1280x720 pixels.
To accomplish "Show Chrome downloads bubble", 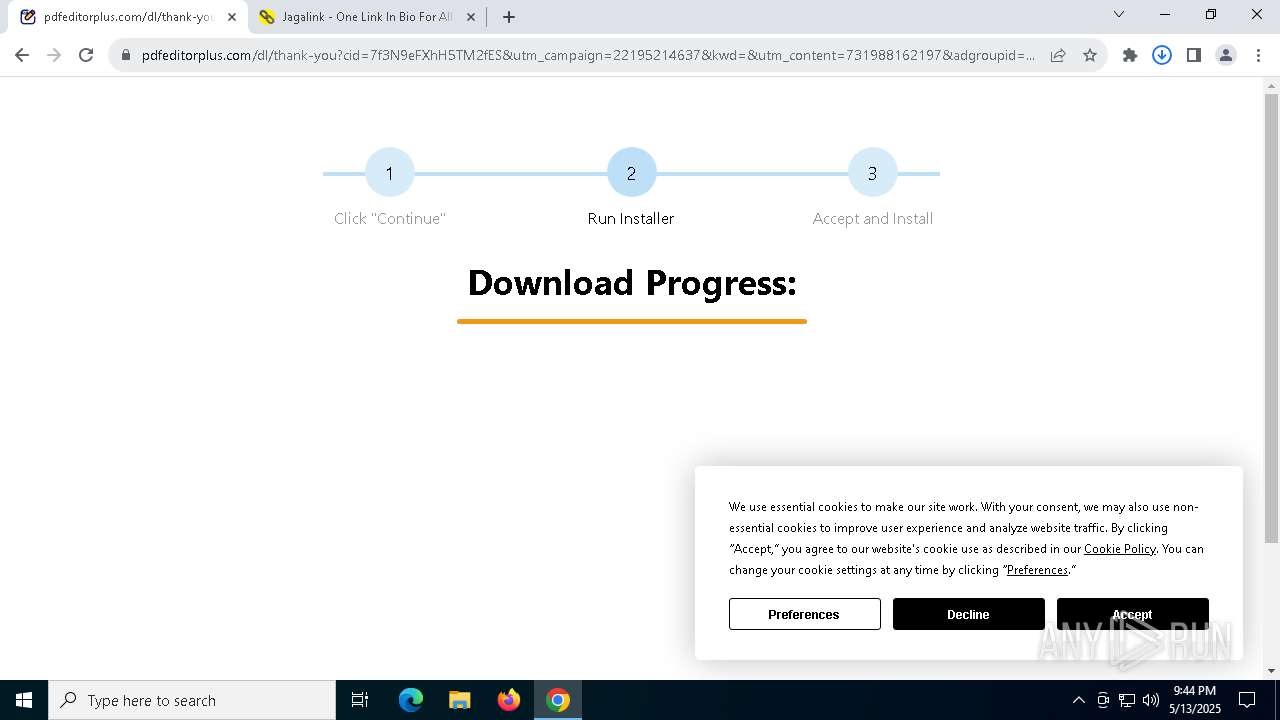I will (x=1162, y=55).
